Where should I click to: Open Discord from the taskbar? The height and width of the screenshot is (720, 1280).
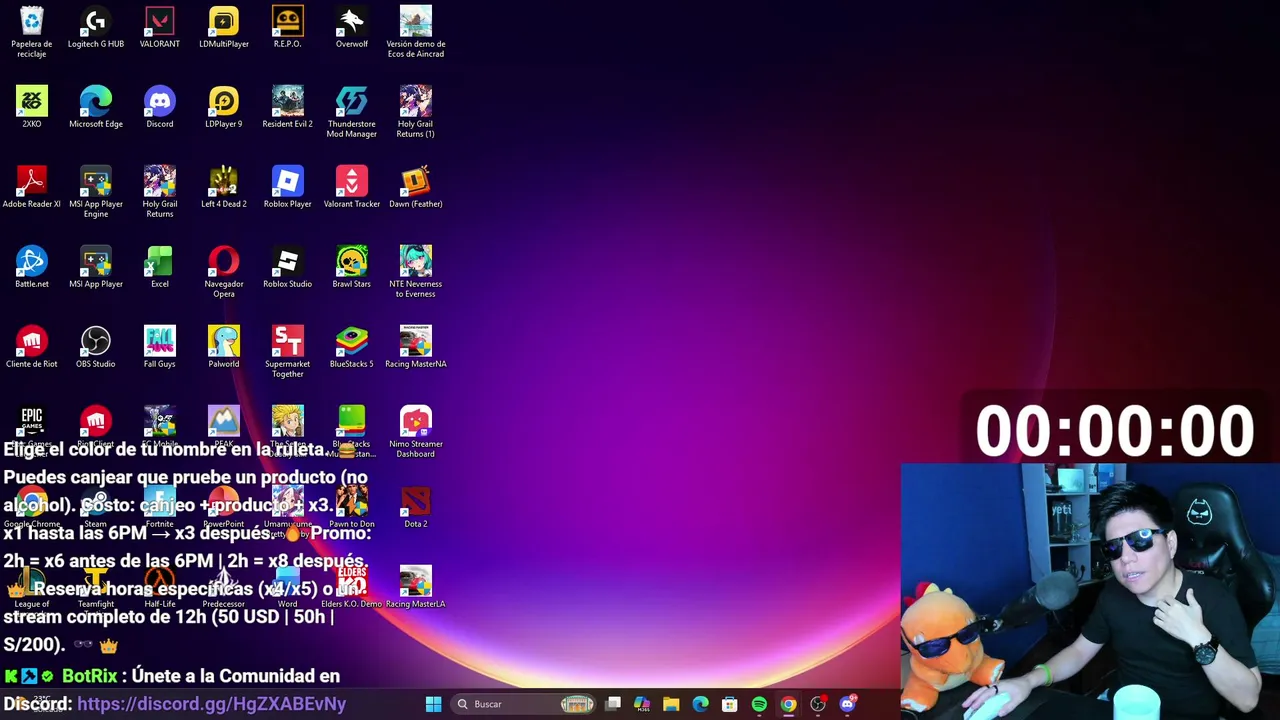click(x=848, y=704)
